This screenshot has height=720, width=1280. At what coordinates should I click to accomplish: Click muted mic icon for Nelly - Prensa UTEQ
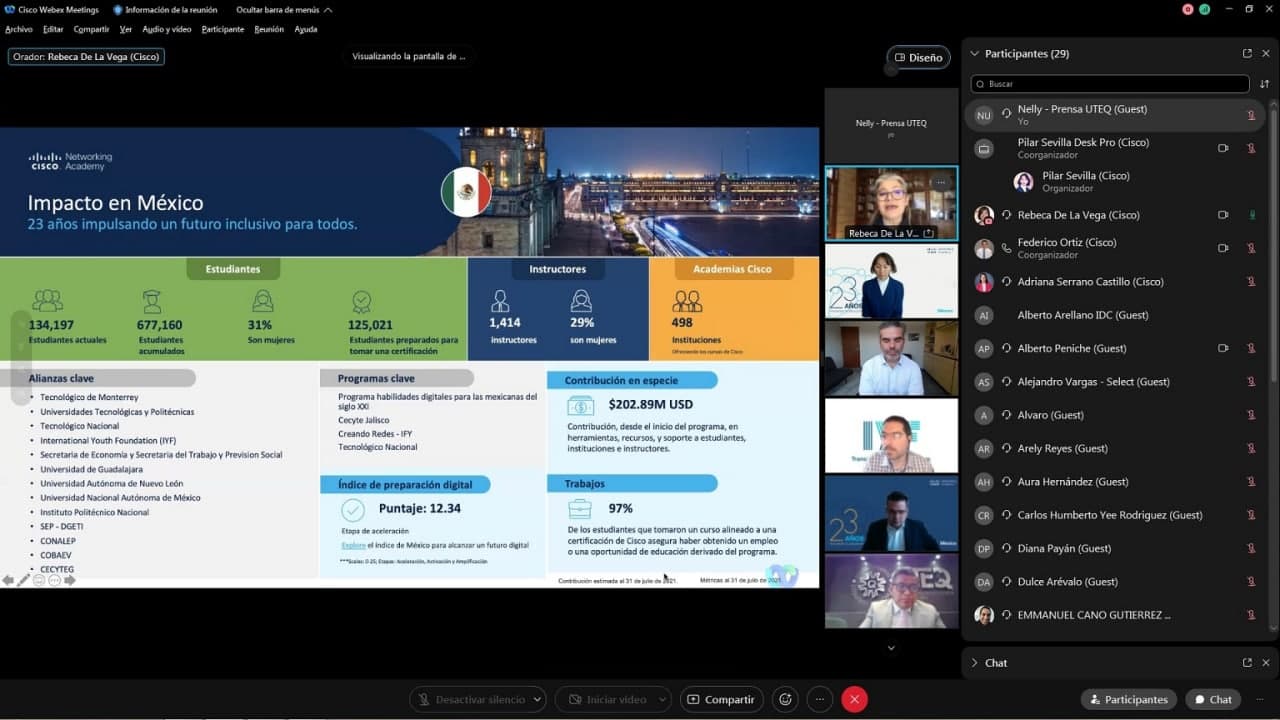point(1251,115)
